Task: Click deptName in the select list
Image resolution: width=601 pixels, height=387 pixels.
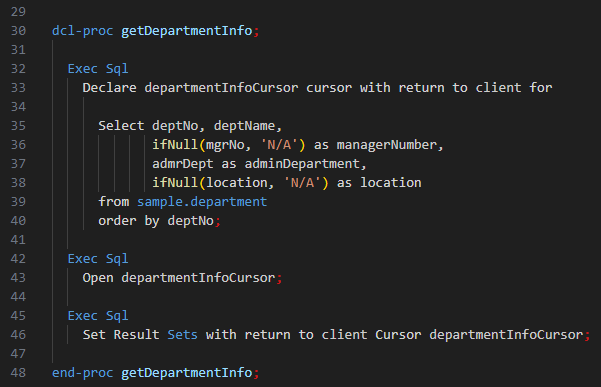Action: point(244,126)
